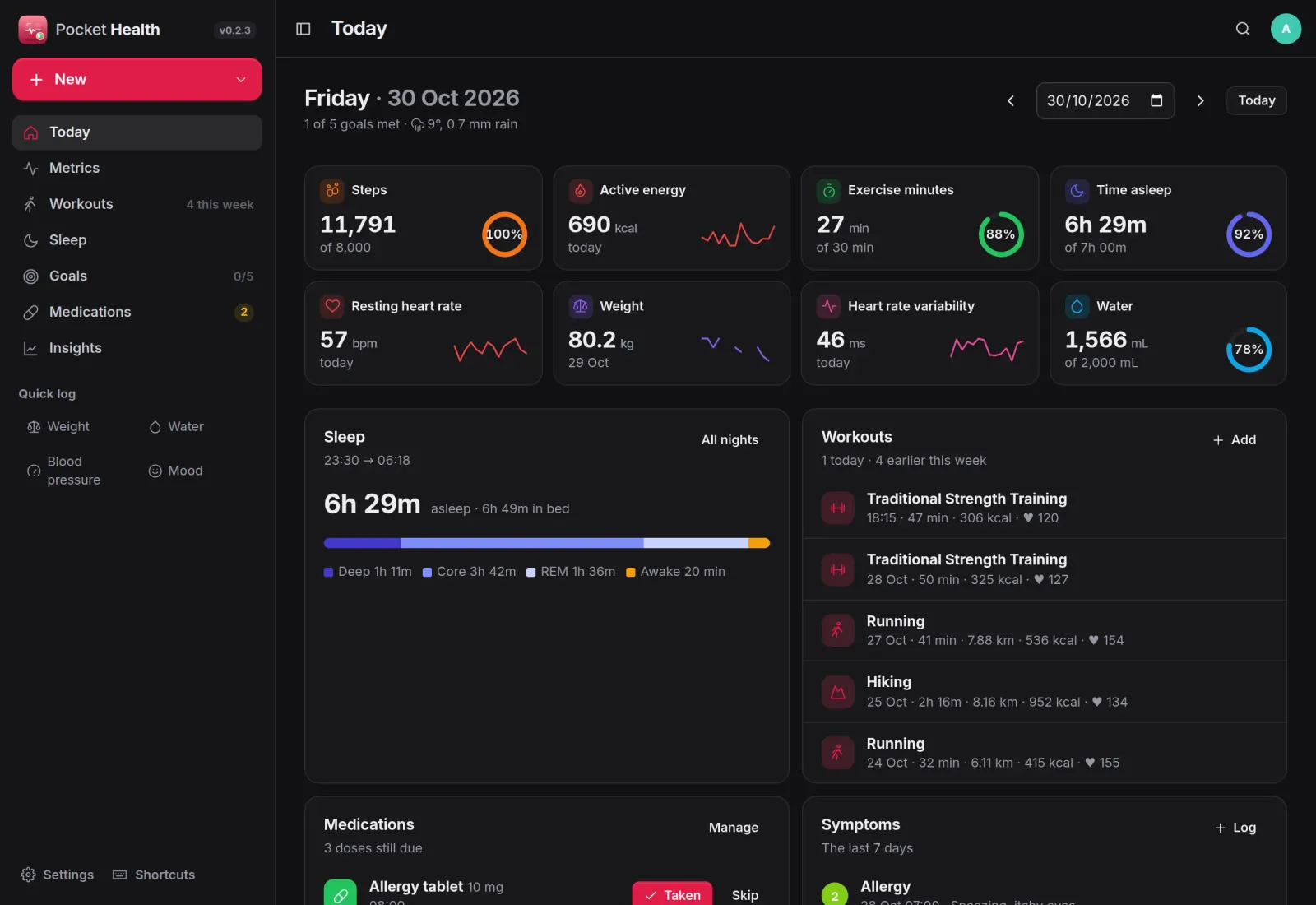Mark Allergy tablet as Taken
This screenshot has width=1316, height=905.
coord(672,894)
